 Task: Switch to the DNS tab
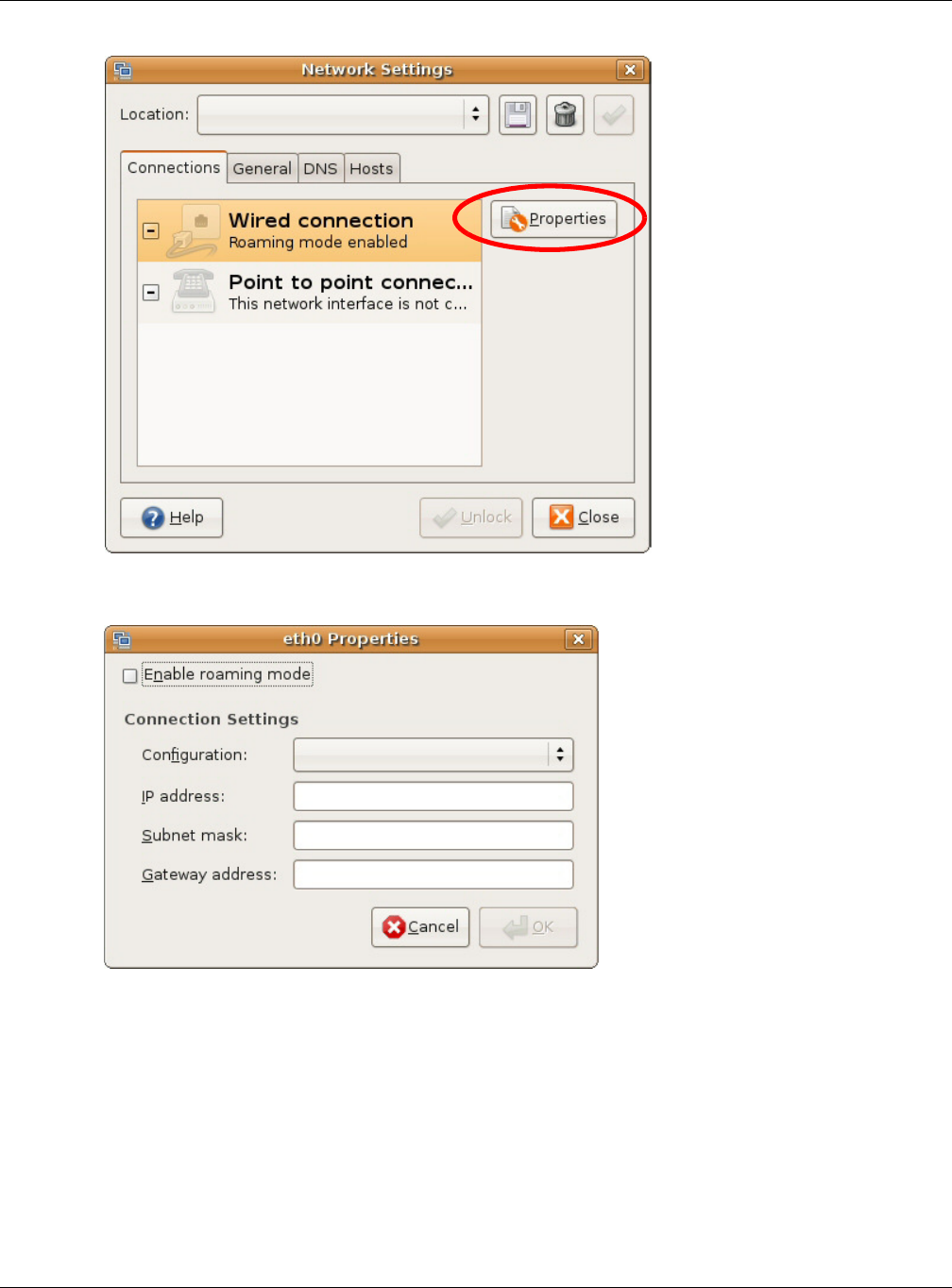pos(321,168)
